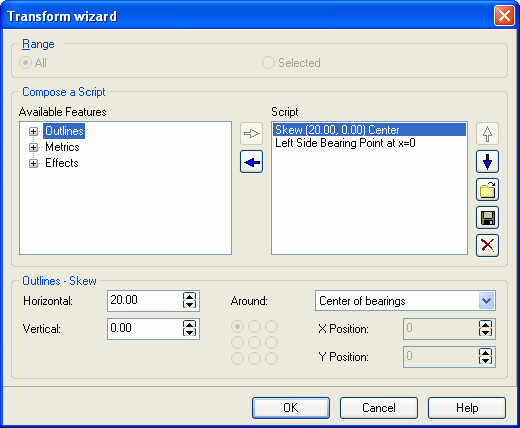
Task: Save the script with floppy disk icon
Action: pos(487,218)
